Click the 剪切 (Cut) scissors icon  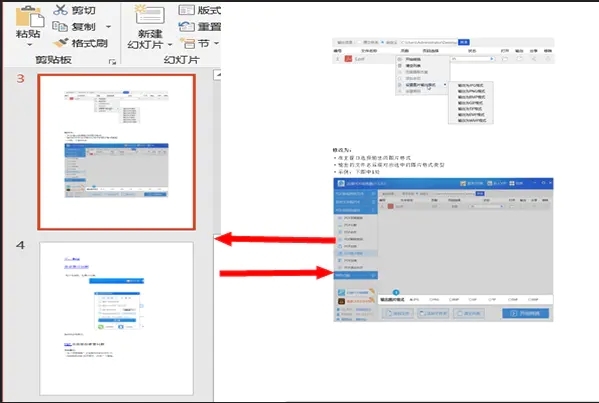(60, 10)
